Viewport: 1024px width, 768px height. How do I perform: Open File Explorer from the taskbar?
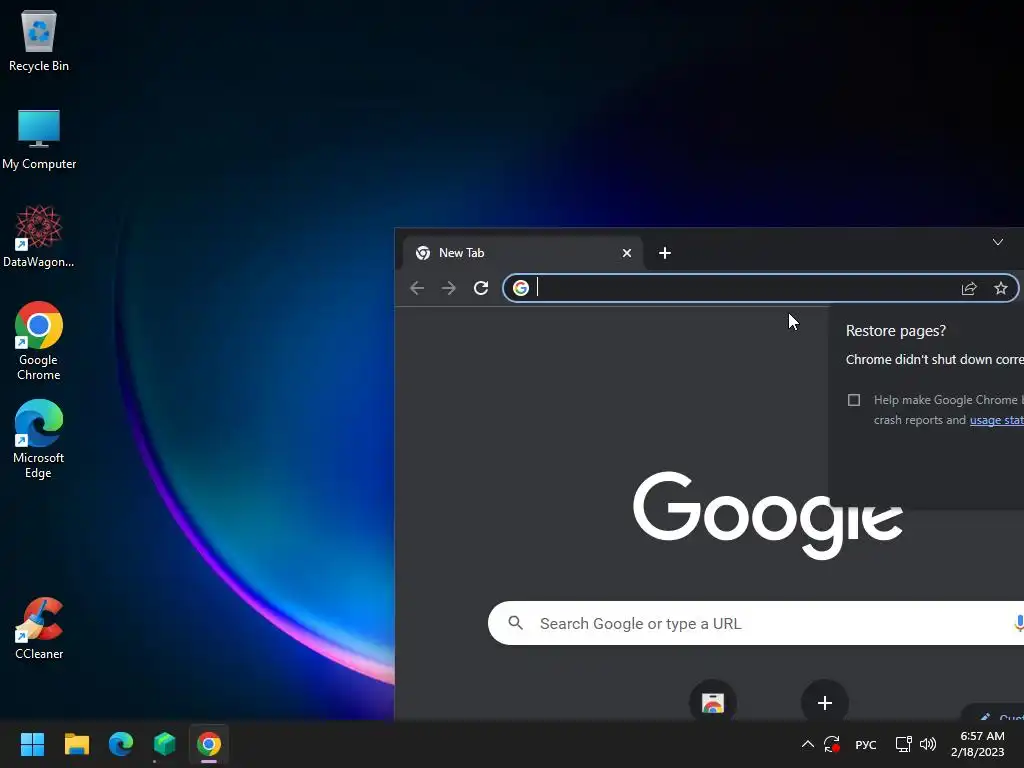76,744
